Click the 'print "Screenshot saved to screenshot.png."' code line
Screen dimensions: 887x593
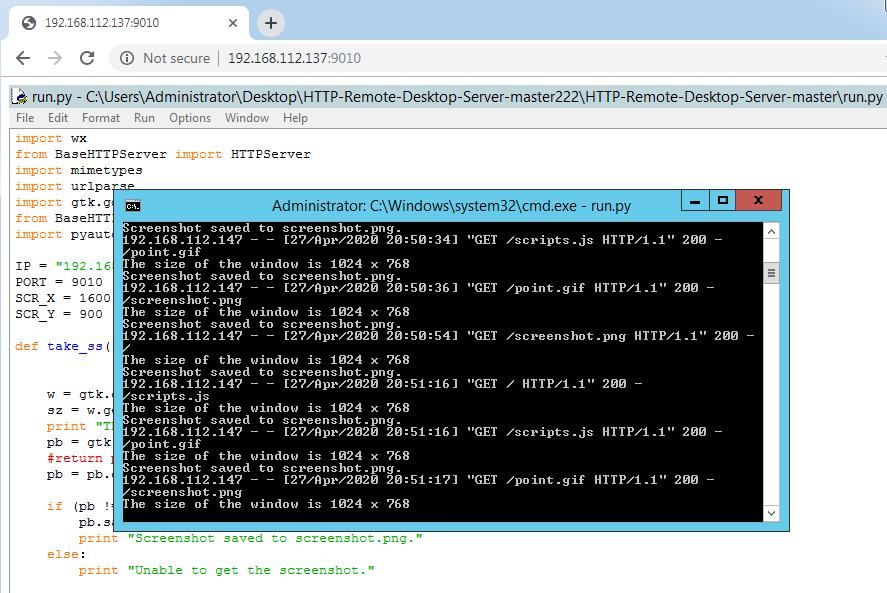251,538
